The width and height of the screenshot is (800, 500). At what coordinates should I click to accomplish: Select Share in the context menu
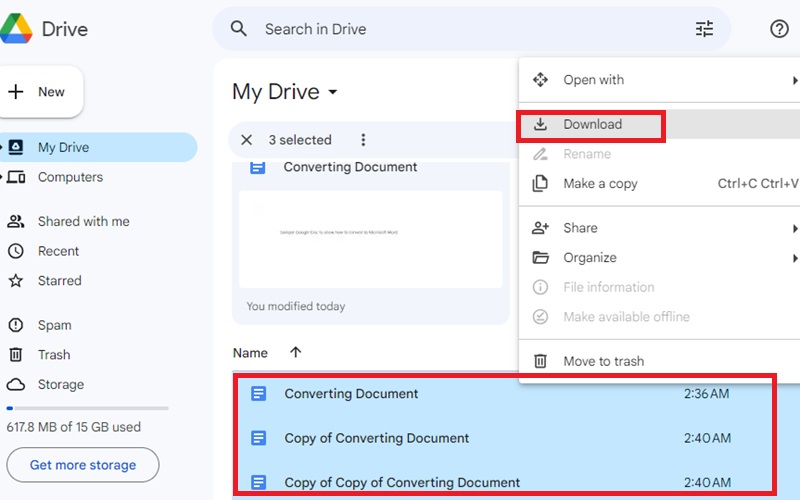[659, 228]
